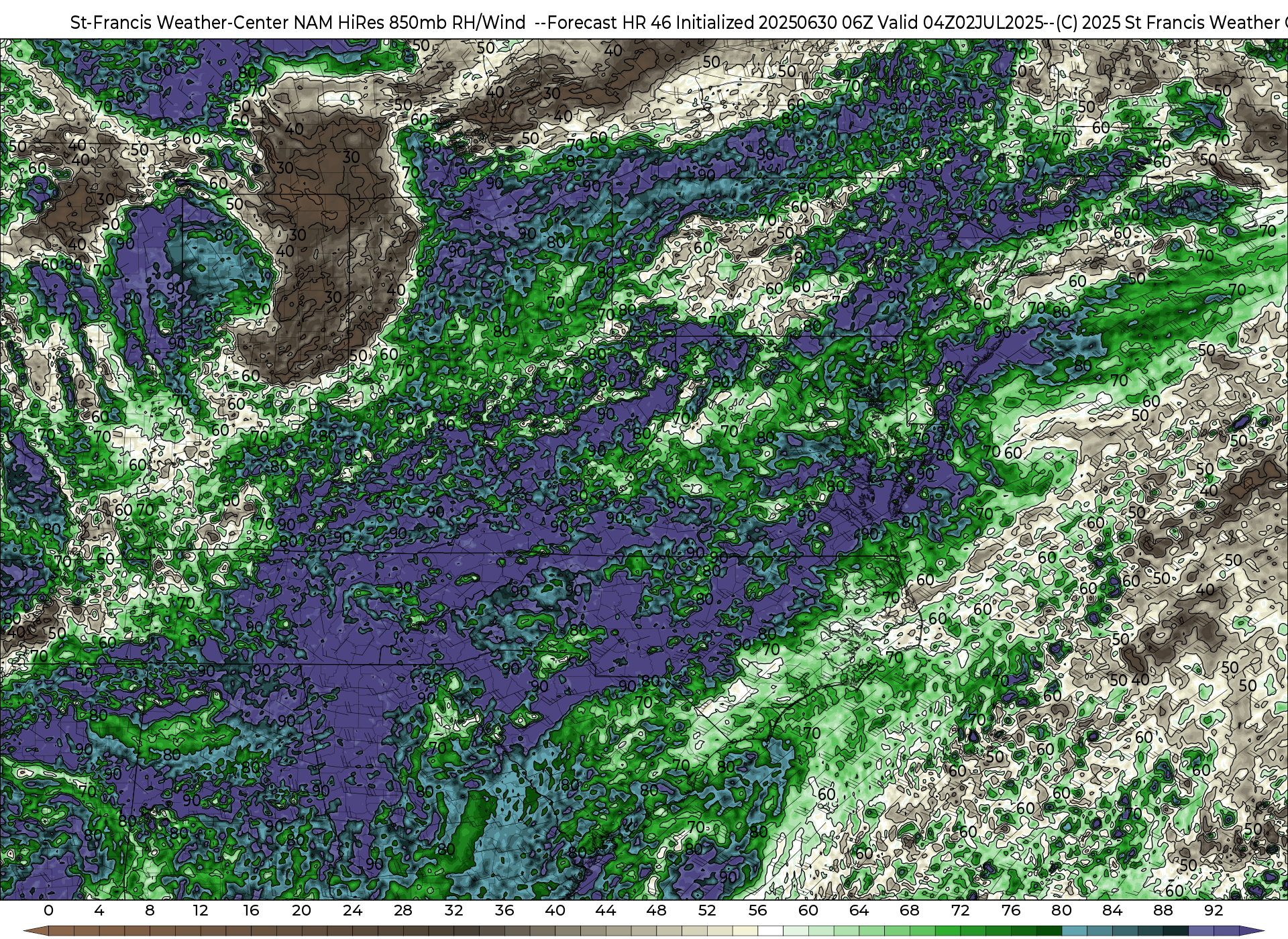Click the "St-Francis Weather-Center" title text
Screen dimensions: 1288x939
click(x=180, y=23)
